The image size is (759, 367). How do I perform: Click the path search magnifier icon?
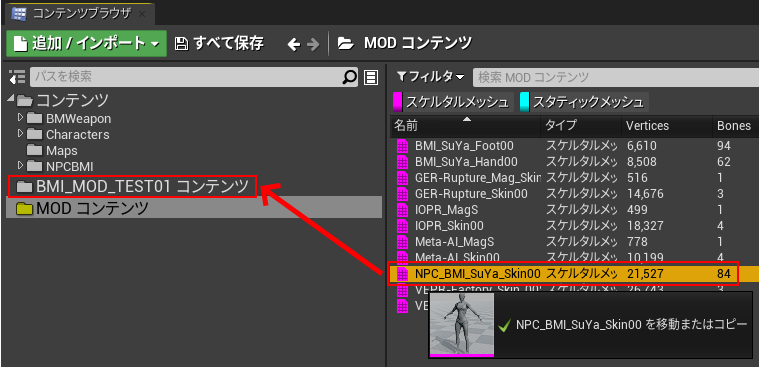point(349,76)
